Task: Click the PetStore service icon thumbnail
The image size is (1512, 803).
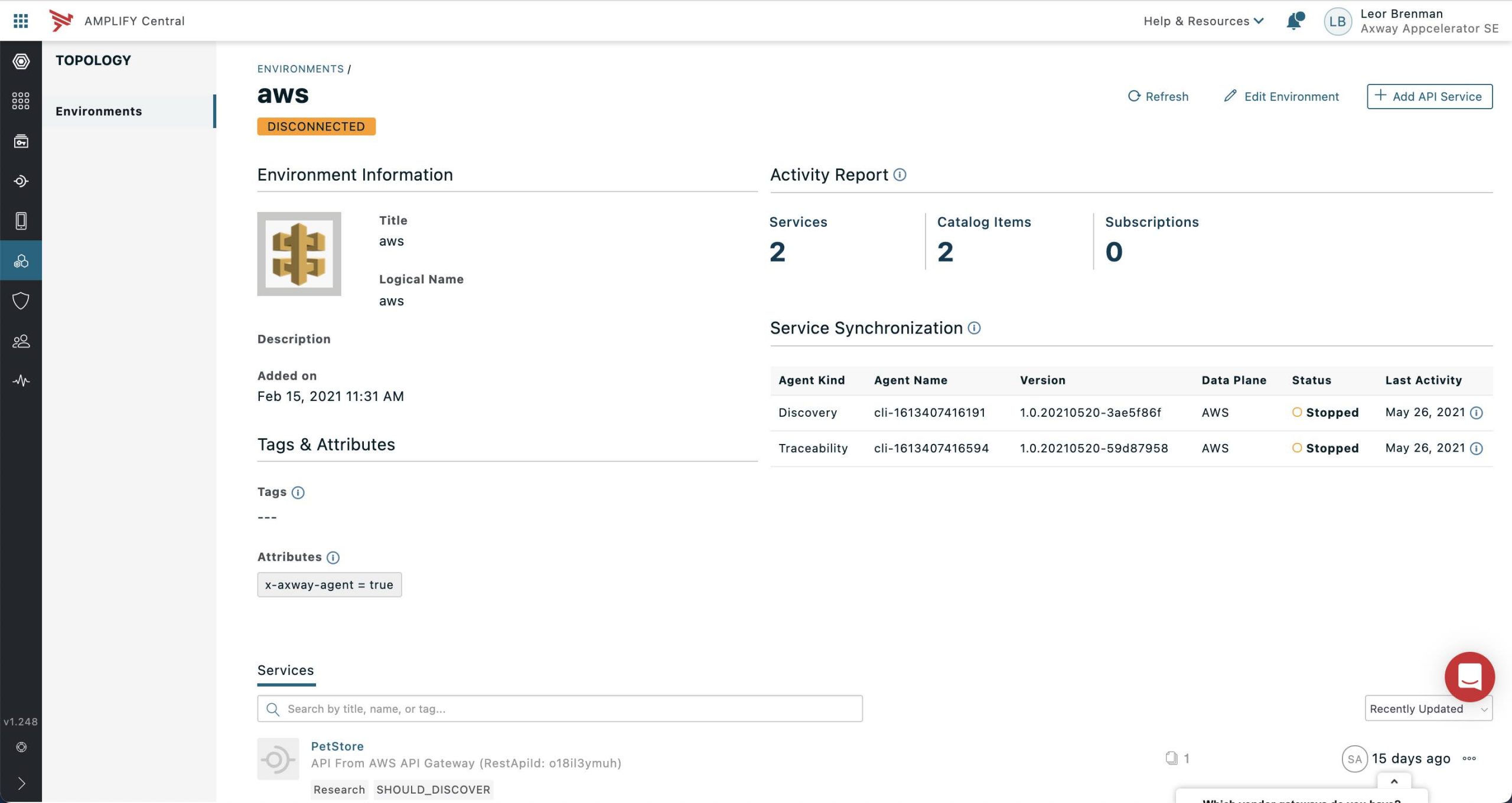Action: point(278,759)
